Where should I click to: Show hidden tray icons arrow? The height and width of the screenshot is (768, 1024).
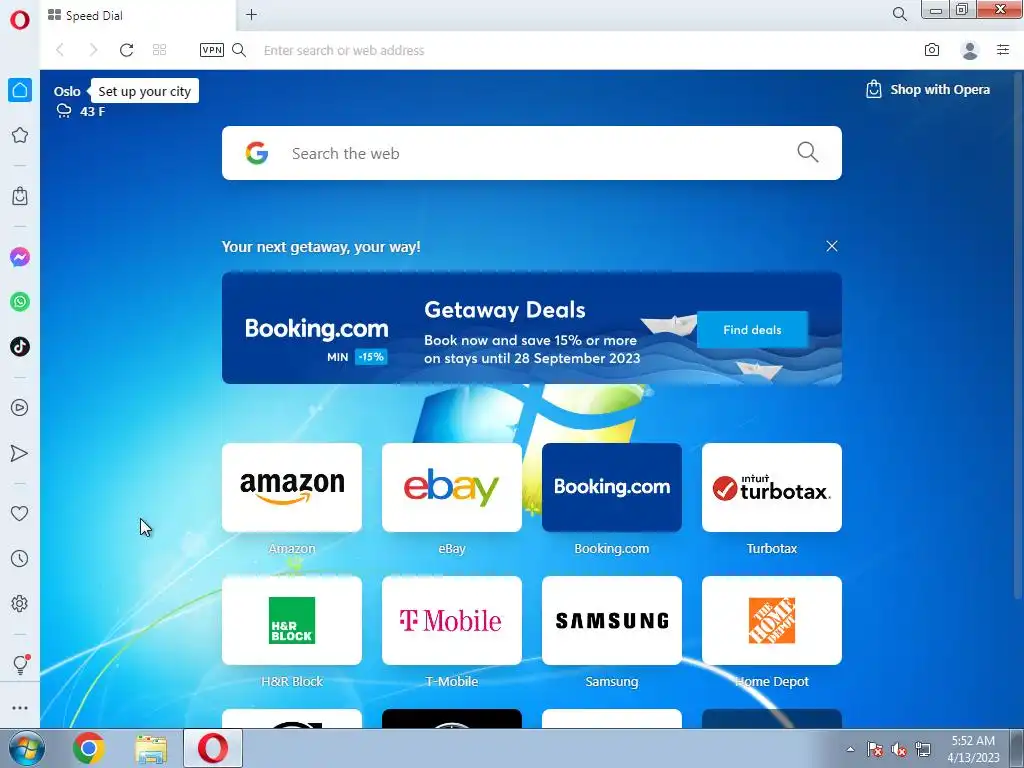[850, 749]
